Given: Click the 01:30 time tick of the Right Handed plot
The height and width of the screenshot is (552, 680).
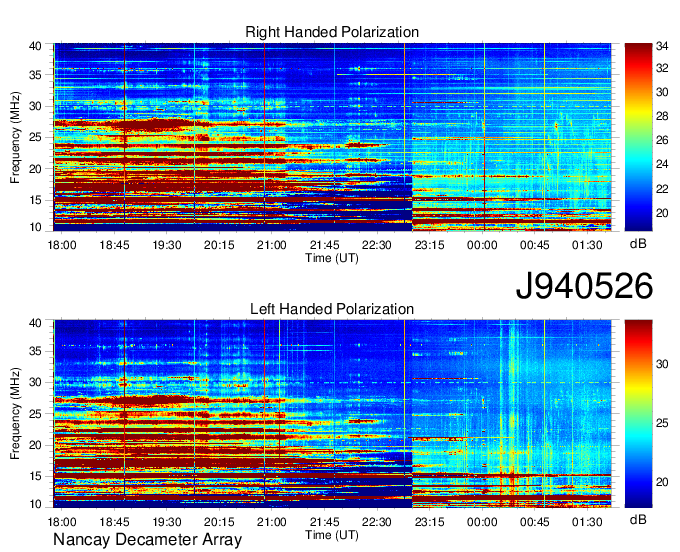Looking at the screenshot, I should pos(588,245).
